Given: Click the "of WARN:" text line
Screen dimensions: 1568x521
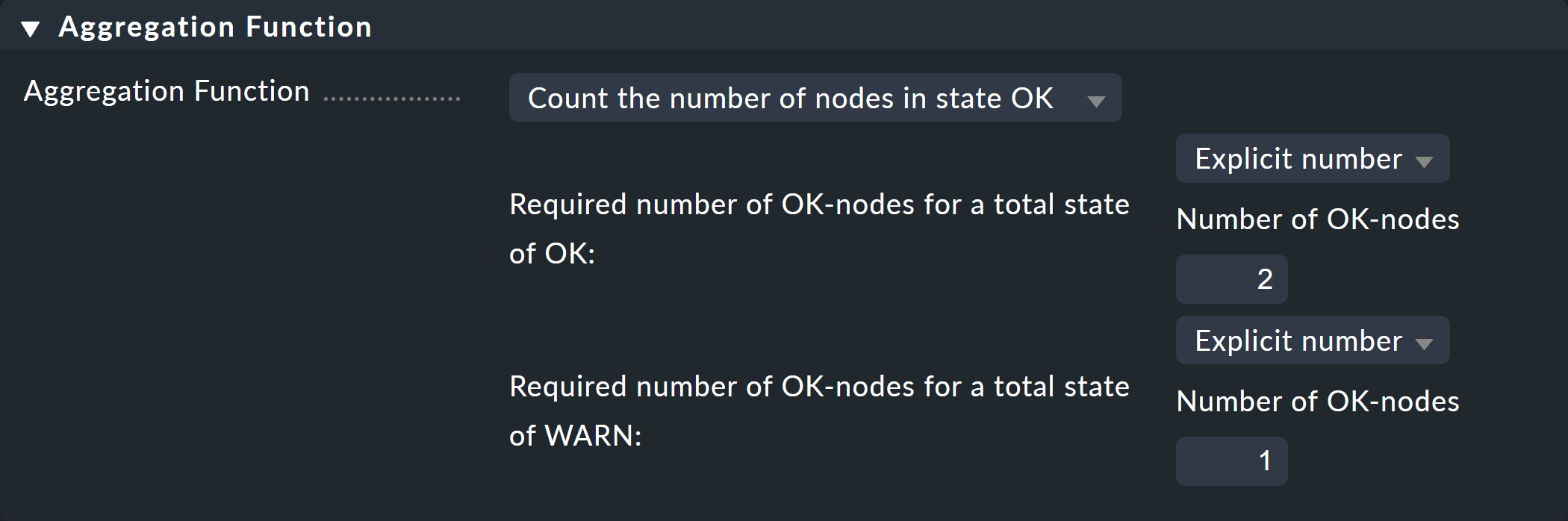Looking at the screenshot, I should pos(575,436).
